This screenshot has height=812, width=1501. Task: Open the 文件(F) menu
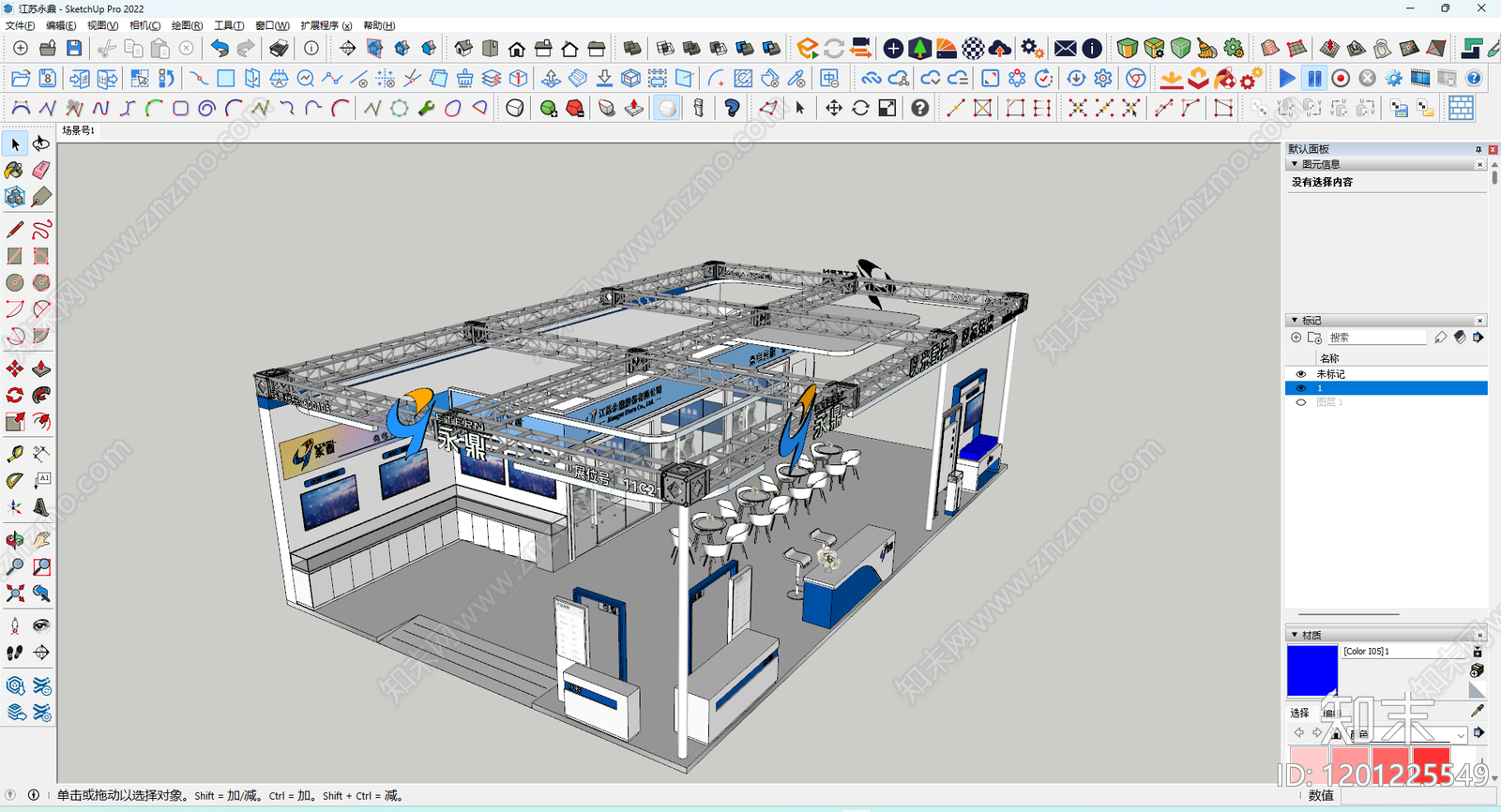tap(20, 25)
